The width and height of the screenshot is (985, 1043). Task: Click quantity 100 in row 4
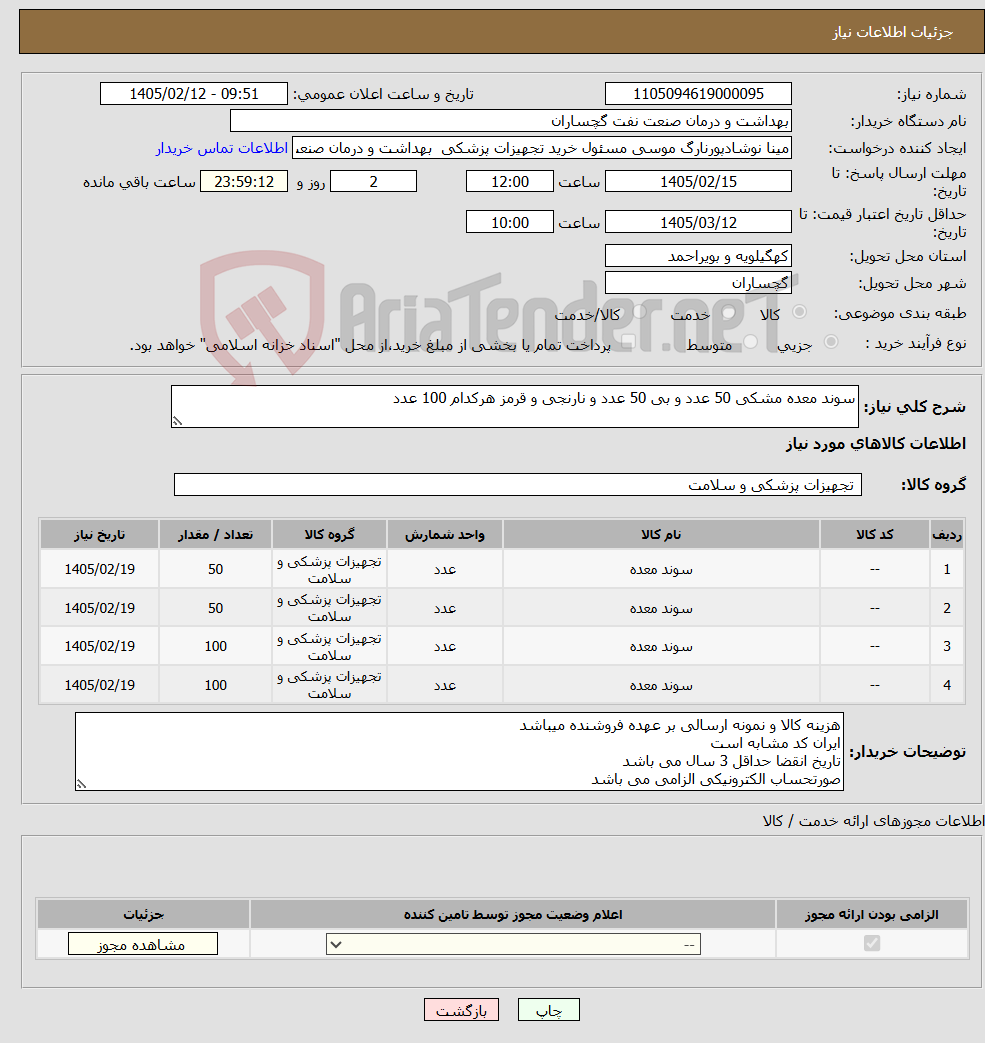click(215, 685)
